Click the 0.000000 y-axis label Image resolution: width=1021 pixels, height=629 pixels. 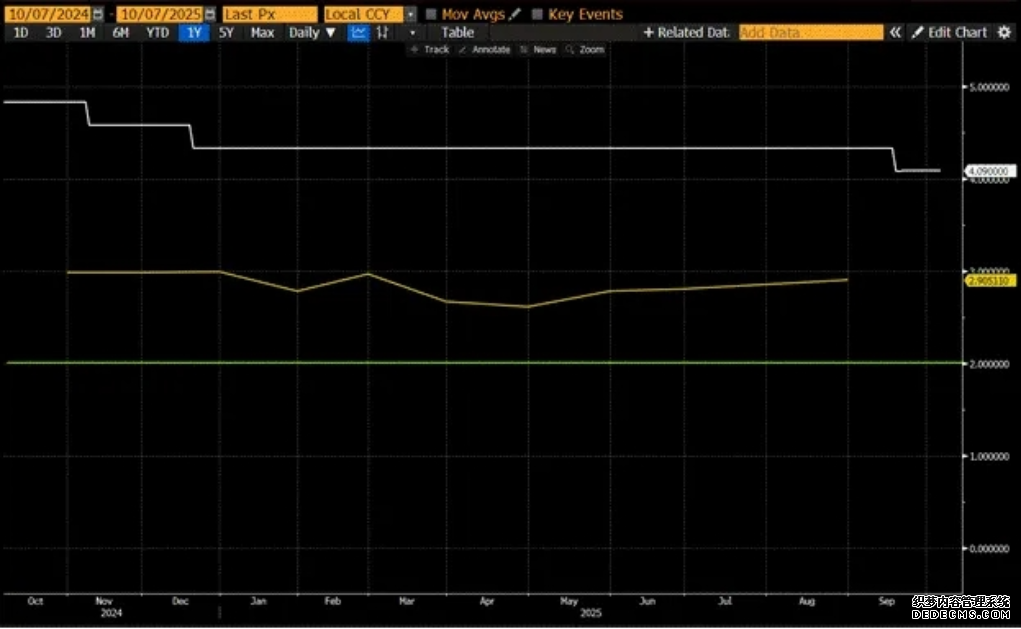pyautogui.click(x=989, y=549)
